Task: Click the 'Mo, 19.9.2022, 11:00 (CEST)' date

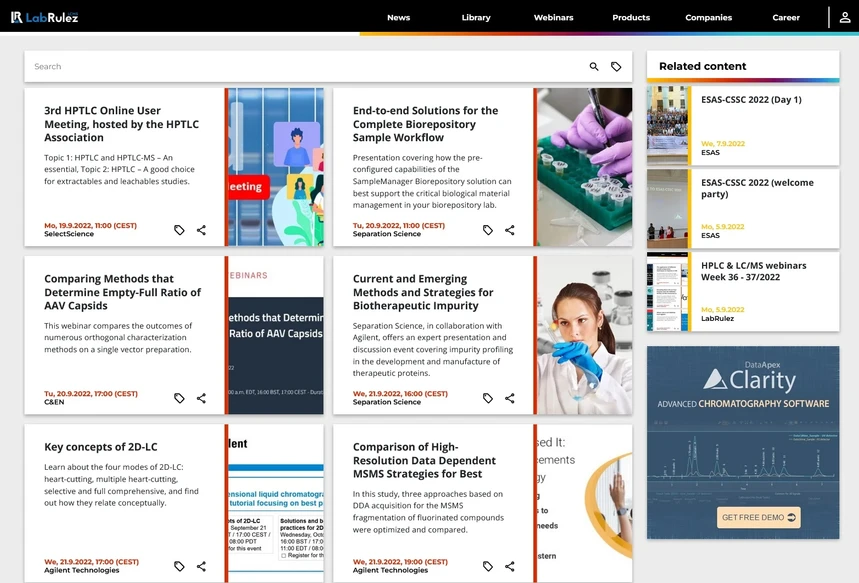Action: [x=90, y=226]
